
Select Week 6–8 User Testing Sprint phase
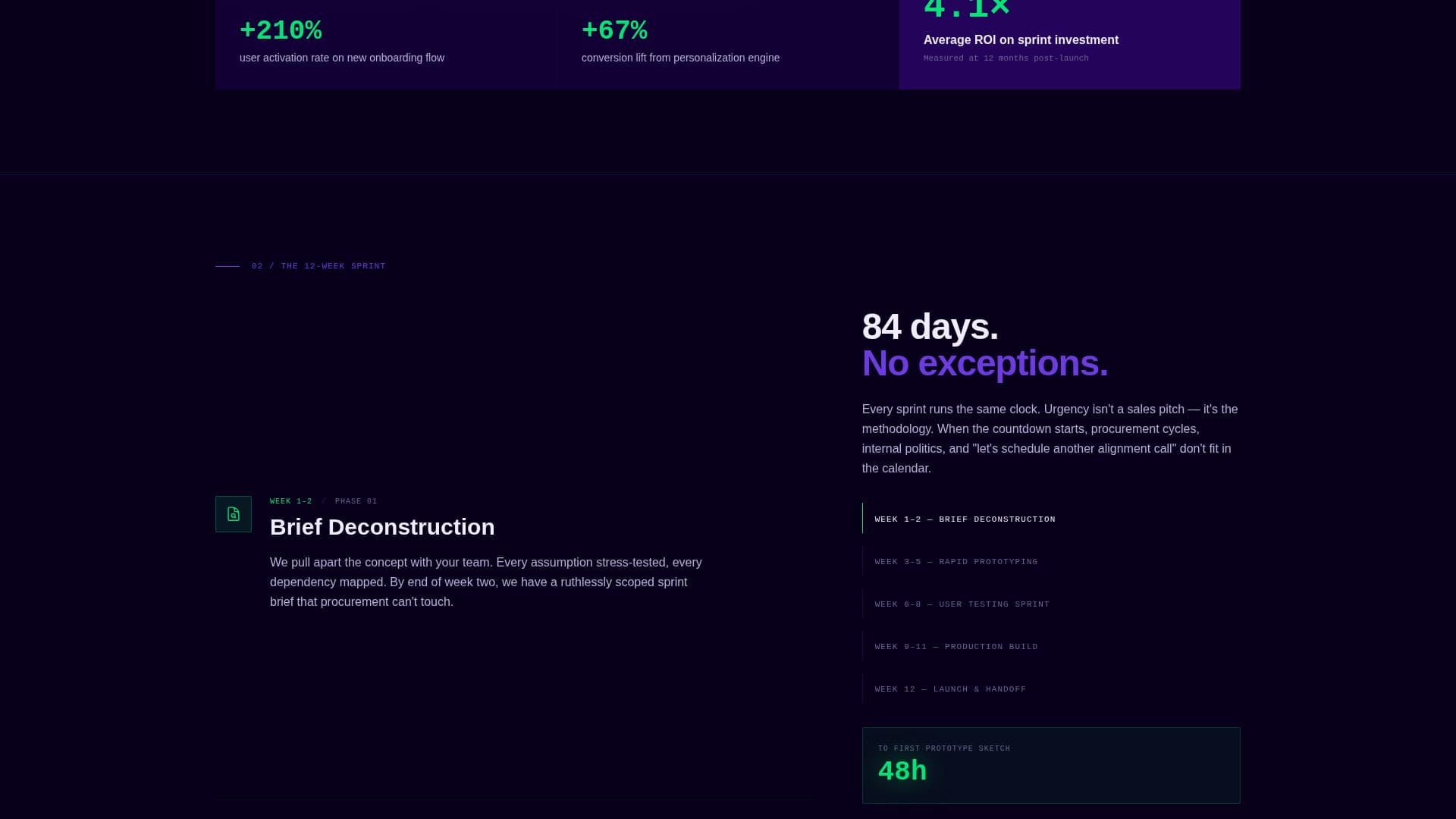point(1051,604)
